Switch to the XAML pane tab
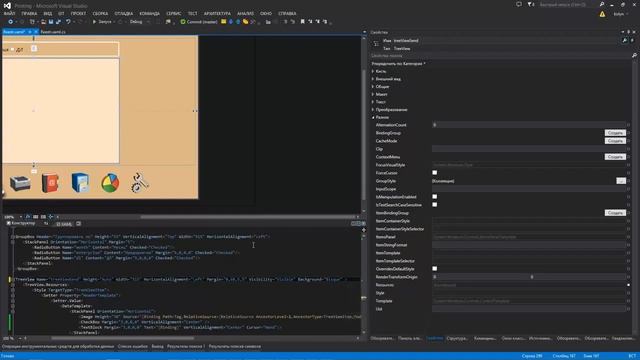 [x=64, y=224]
